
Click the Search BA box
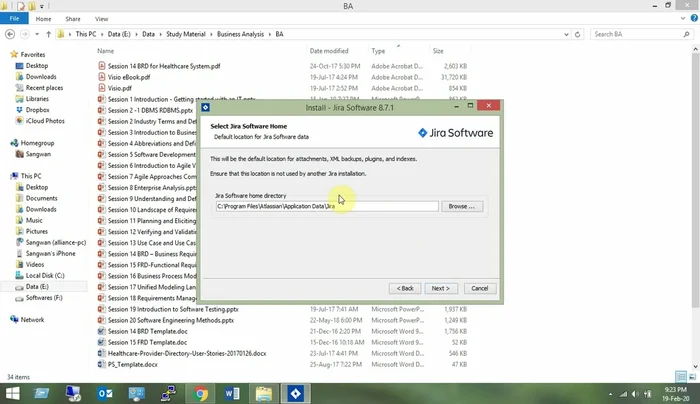(x=642, y=34)
